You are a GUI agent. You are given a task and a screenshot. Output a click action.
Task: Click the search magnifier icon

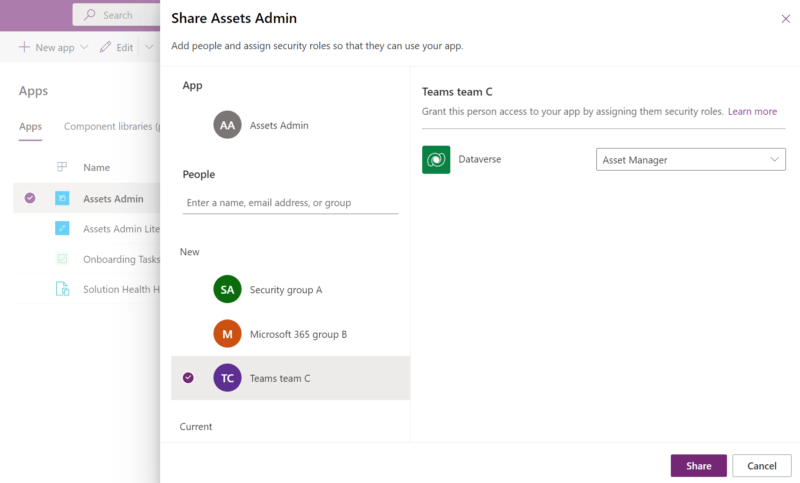tap(90, 15)
